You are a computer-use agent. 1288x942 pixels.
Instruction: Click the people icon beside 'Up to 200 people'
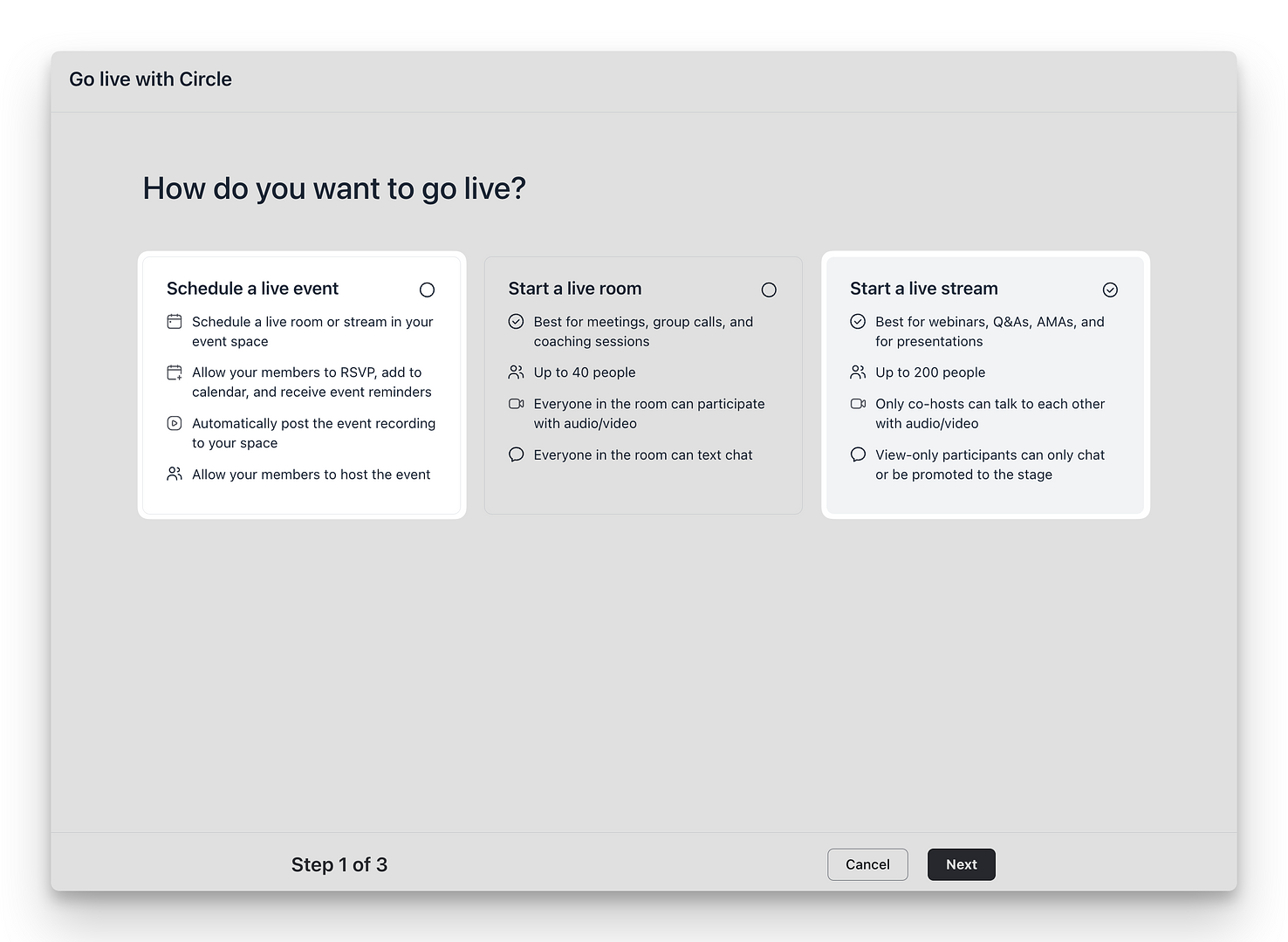tap(858, 372)
